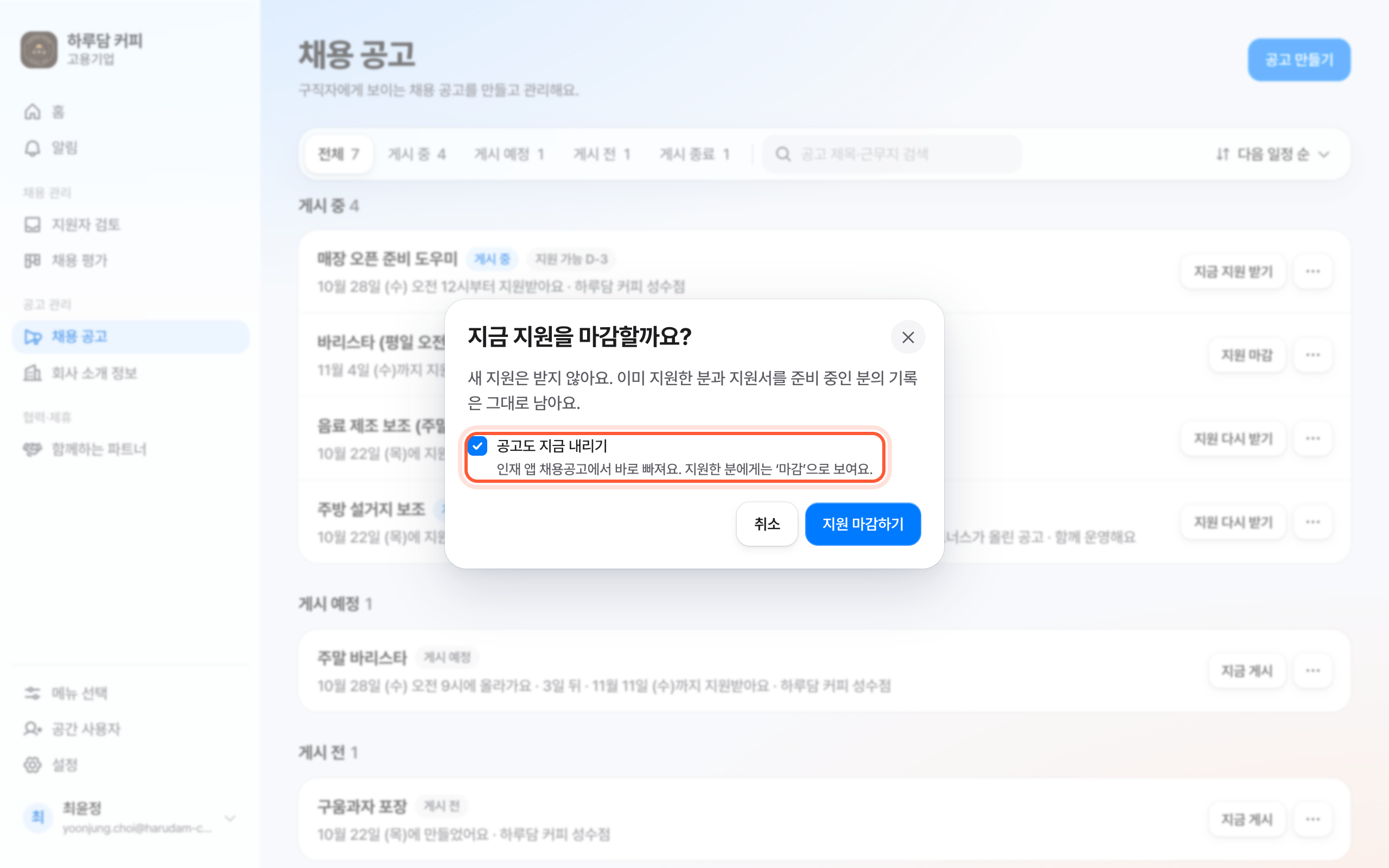Click 지금 지원 받기 for 매장 오픈 준비 도우미
Image resolution: width=1389 pixels, height=868 pixels.
[1233, 272]
